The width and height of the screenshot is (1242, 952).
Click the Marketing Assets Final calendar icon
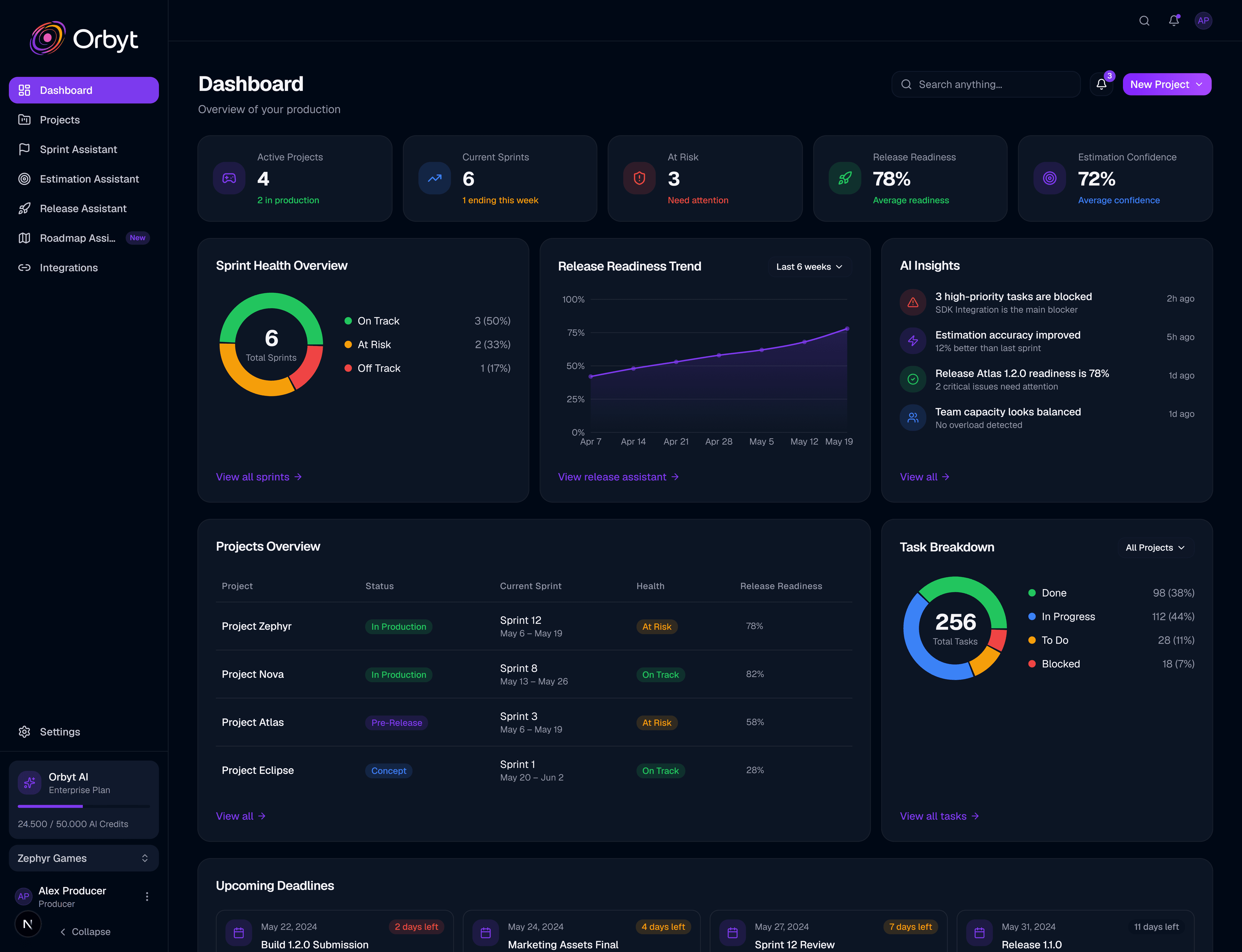click(486, 933)
